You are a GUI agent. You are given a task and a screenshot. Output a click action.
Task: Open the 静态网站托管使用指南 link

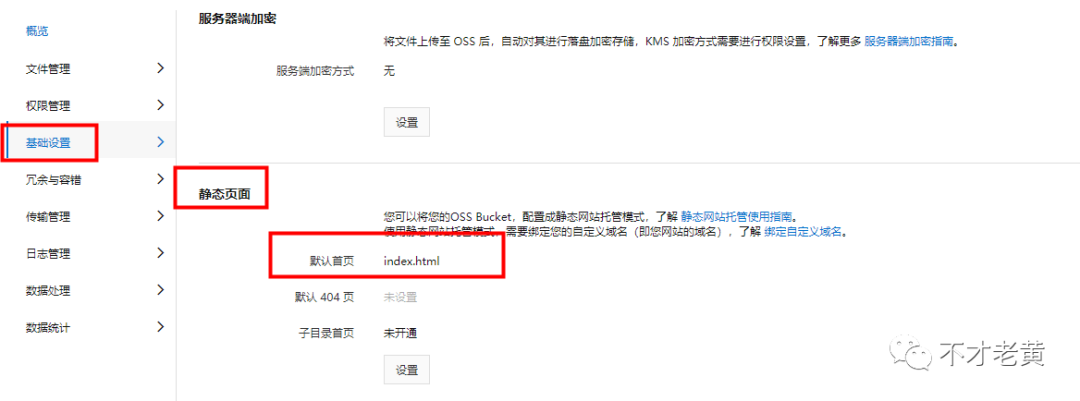click(736, 216)
